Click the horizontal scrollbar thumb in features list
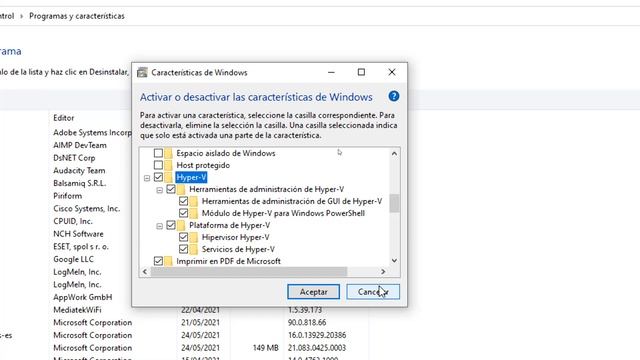 (249, 271)
